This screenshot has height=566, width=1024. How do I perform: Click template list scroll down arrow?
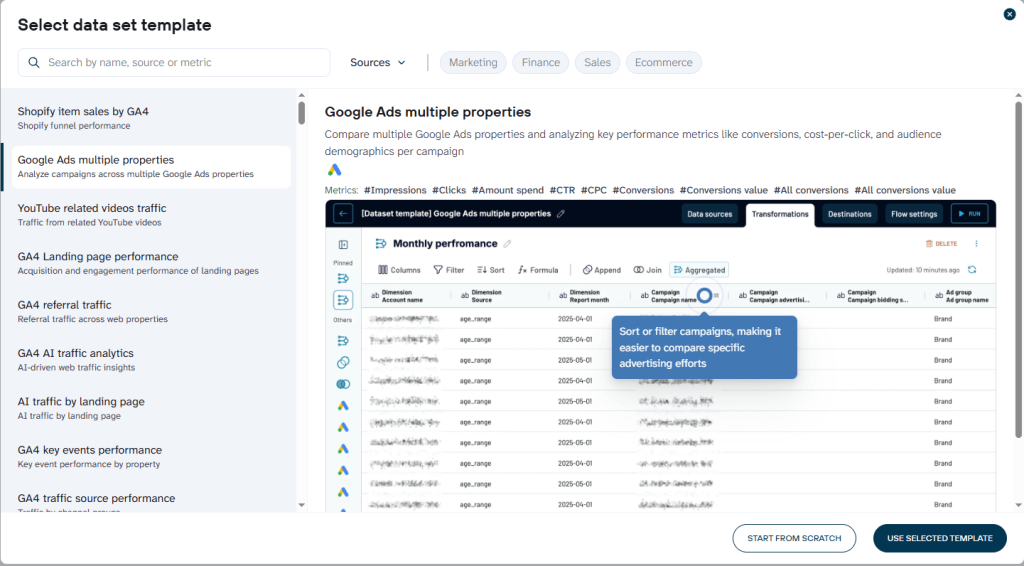301,505
